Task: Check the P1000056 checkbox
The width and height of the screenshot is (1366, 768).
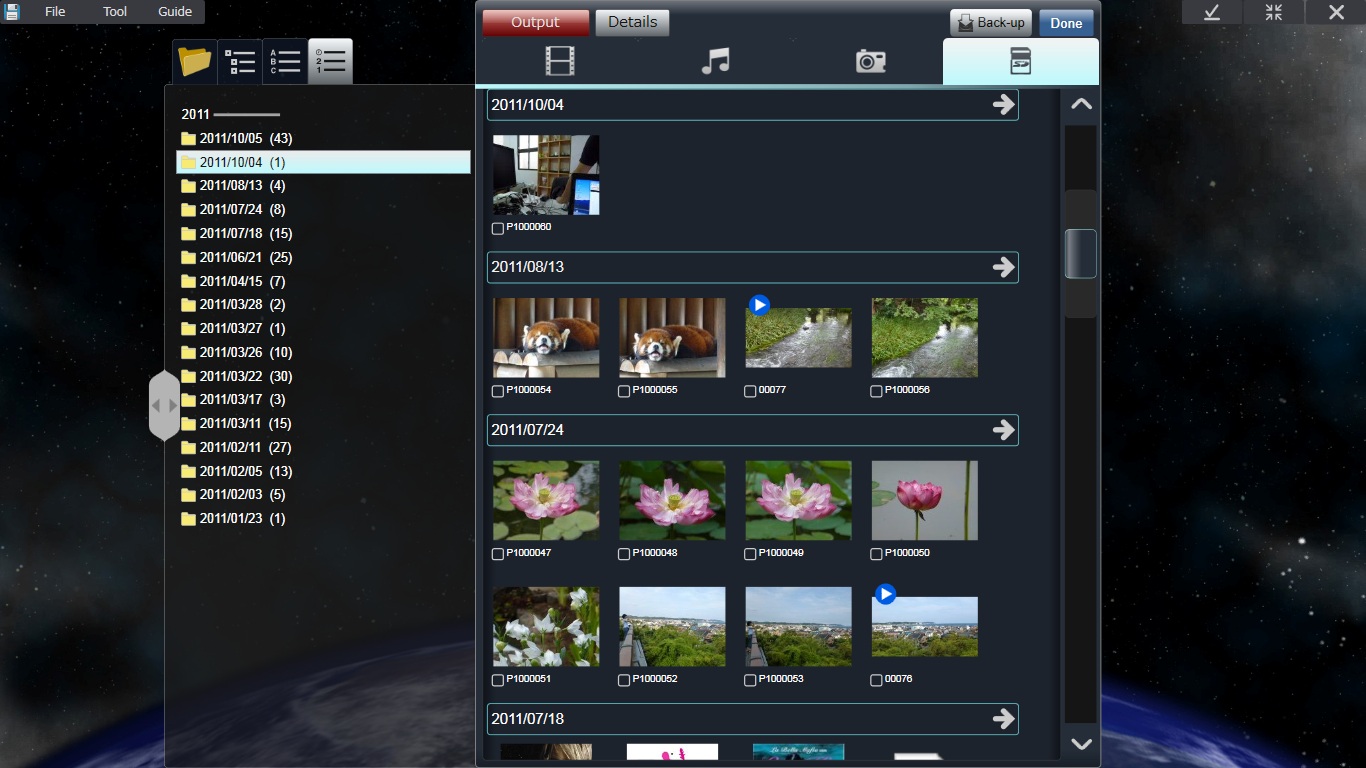Action: (876, 391)
